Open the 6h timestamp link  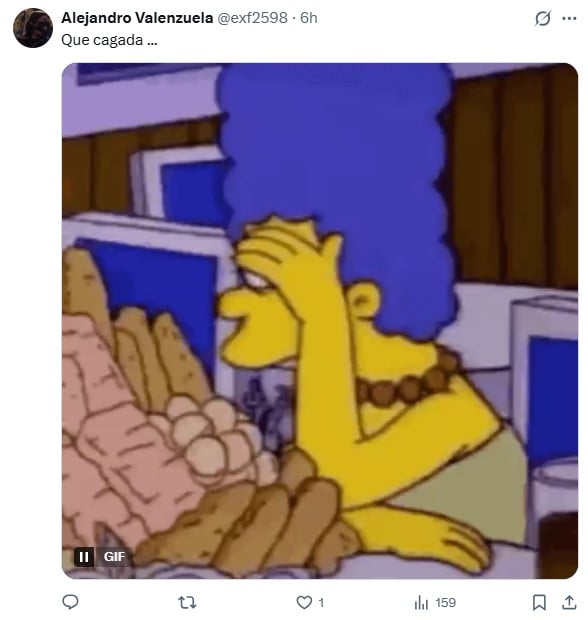[x=308, y=18]
